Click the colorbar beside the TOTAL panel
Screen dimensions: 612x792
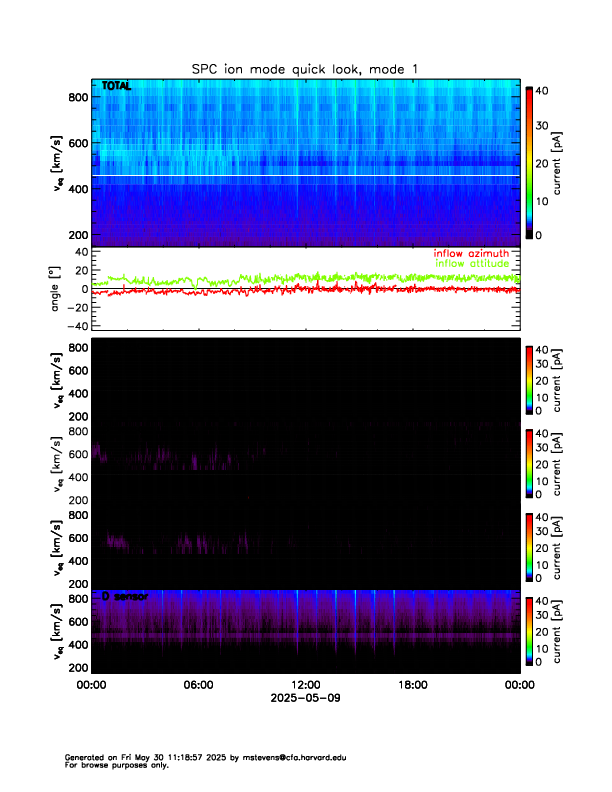(x=529, y=162)
